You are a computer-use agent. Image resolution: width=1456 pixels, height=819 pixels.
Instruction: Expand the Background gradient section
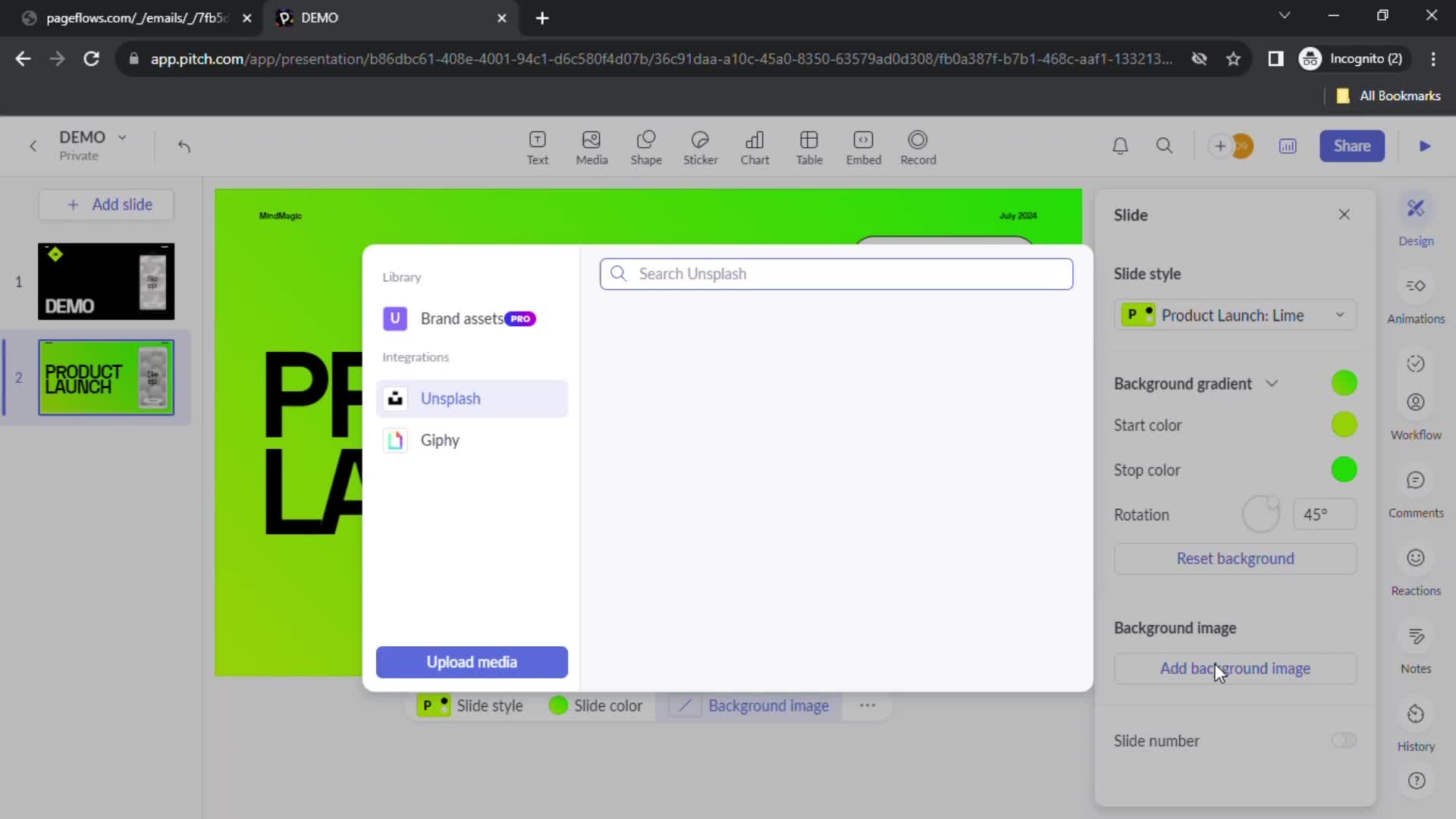click(x=1271, y=383)
